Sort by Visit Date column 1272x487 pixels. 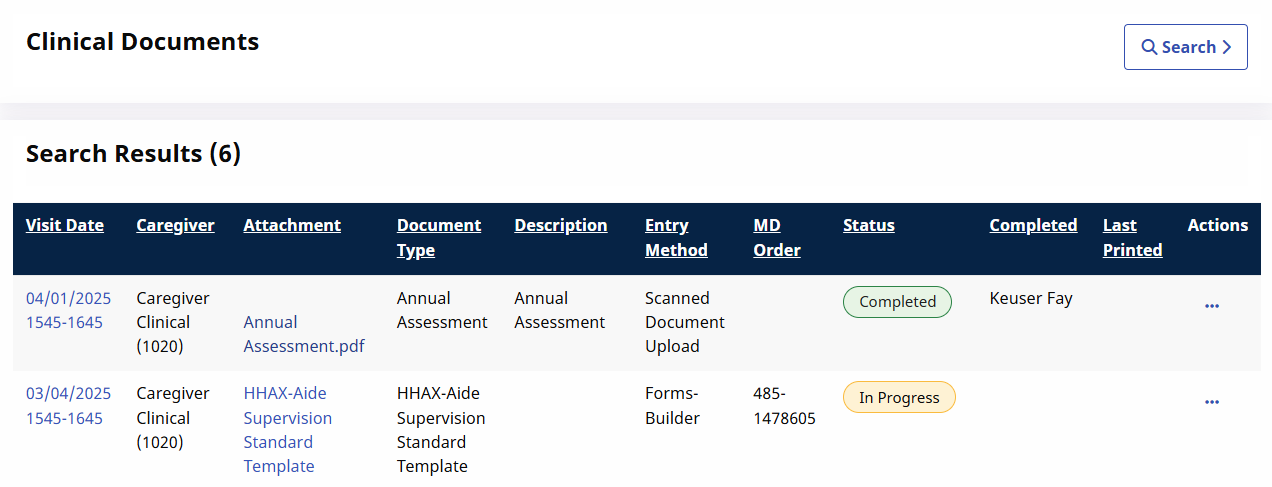65,225
